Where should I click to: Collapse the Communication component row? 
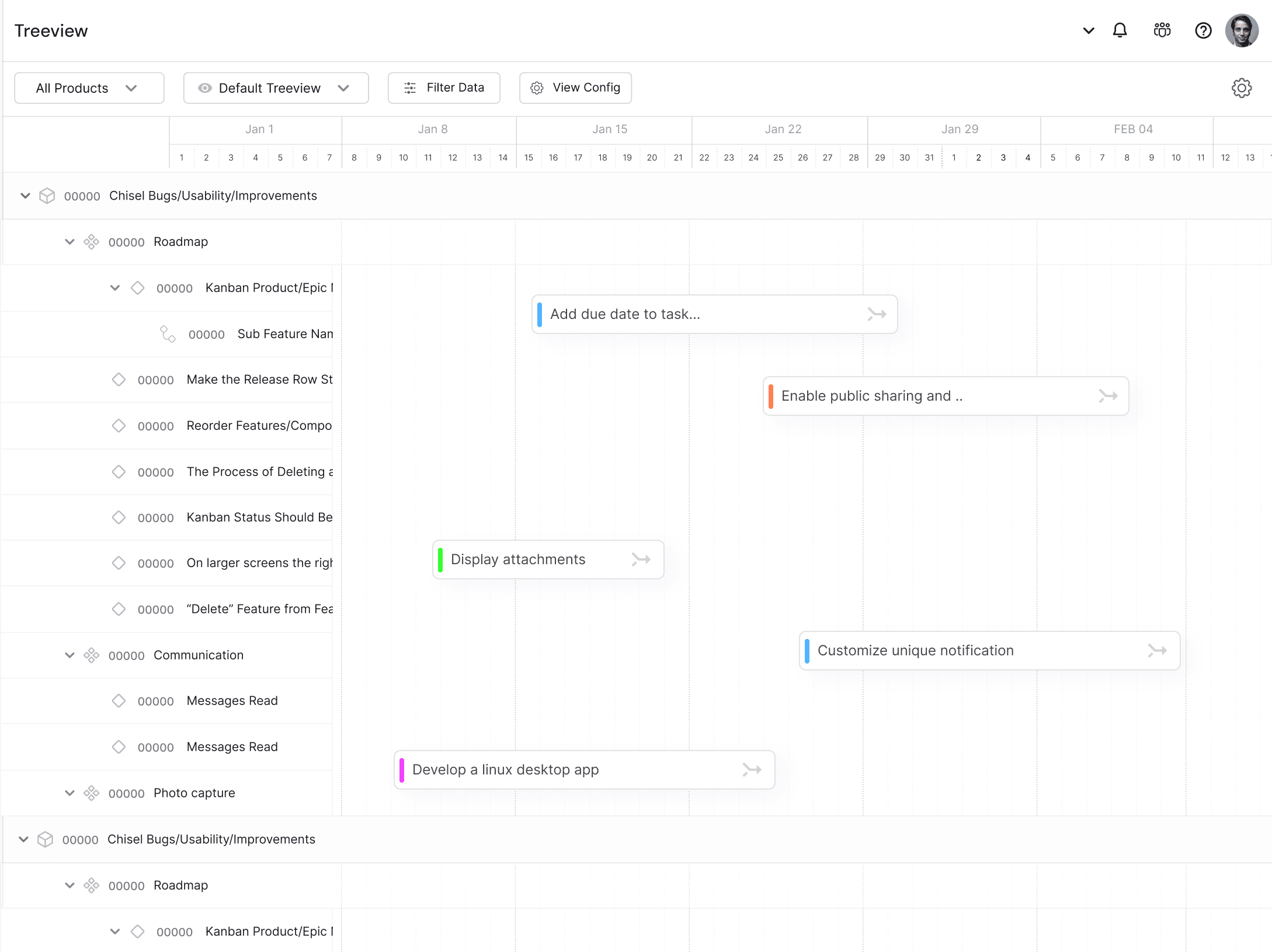[x=69, y=655]
